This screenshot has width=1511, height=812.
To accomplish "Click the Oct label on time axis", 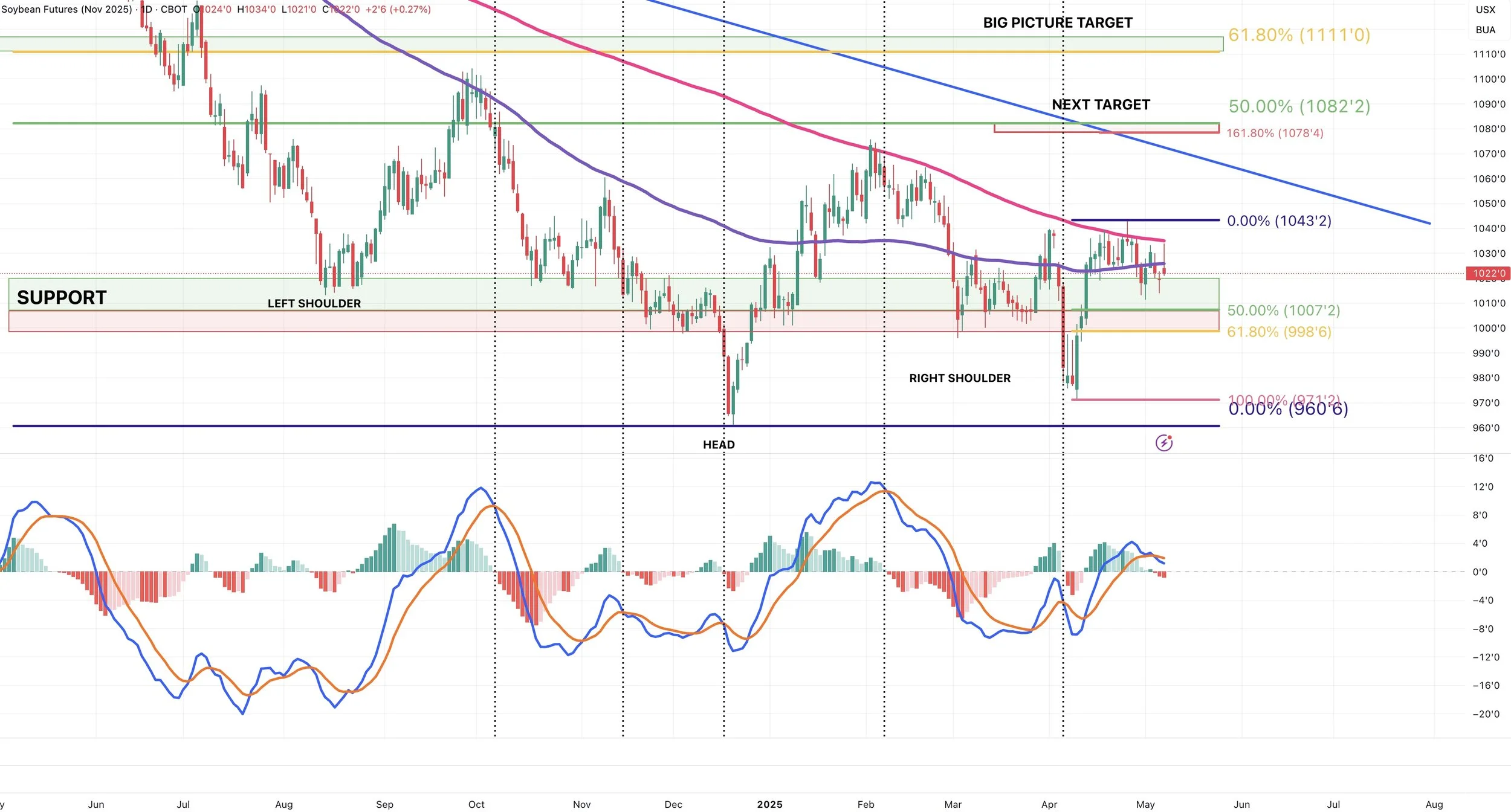I will [476, 804].
